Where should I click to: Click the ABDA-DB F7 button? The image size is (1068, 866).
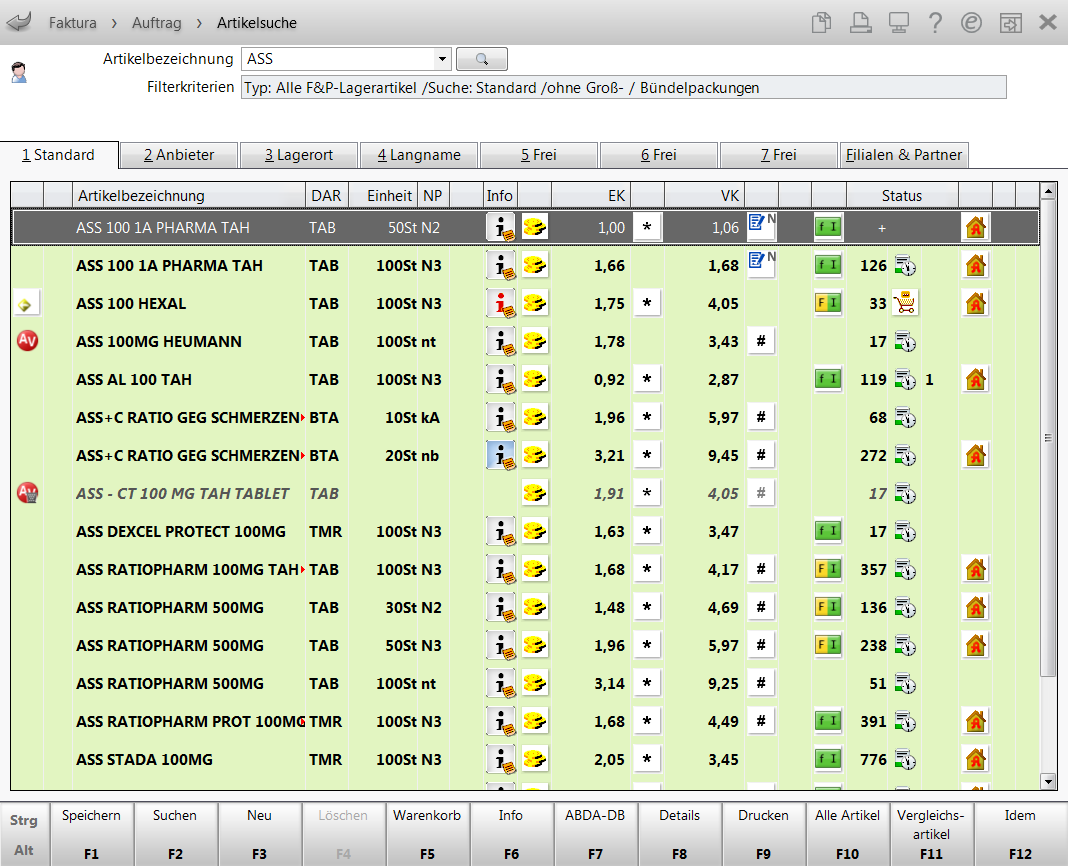pos(595,834)
